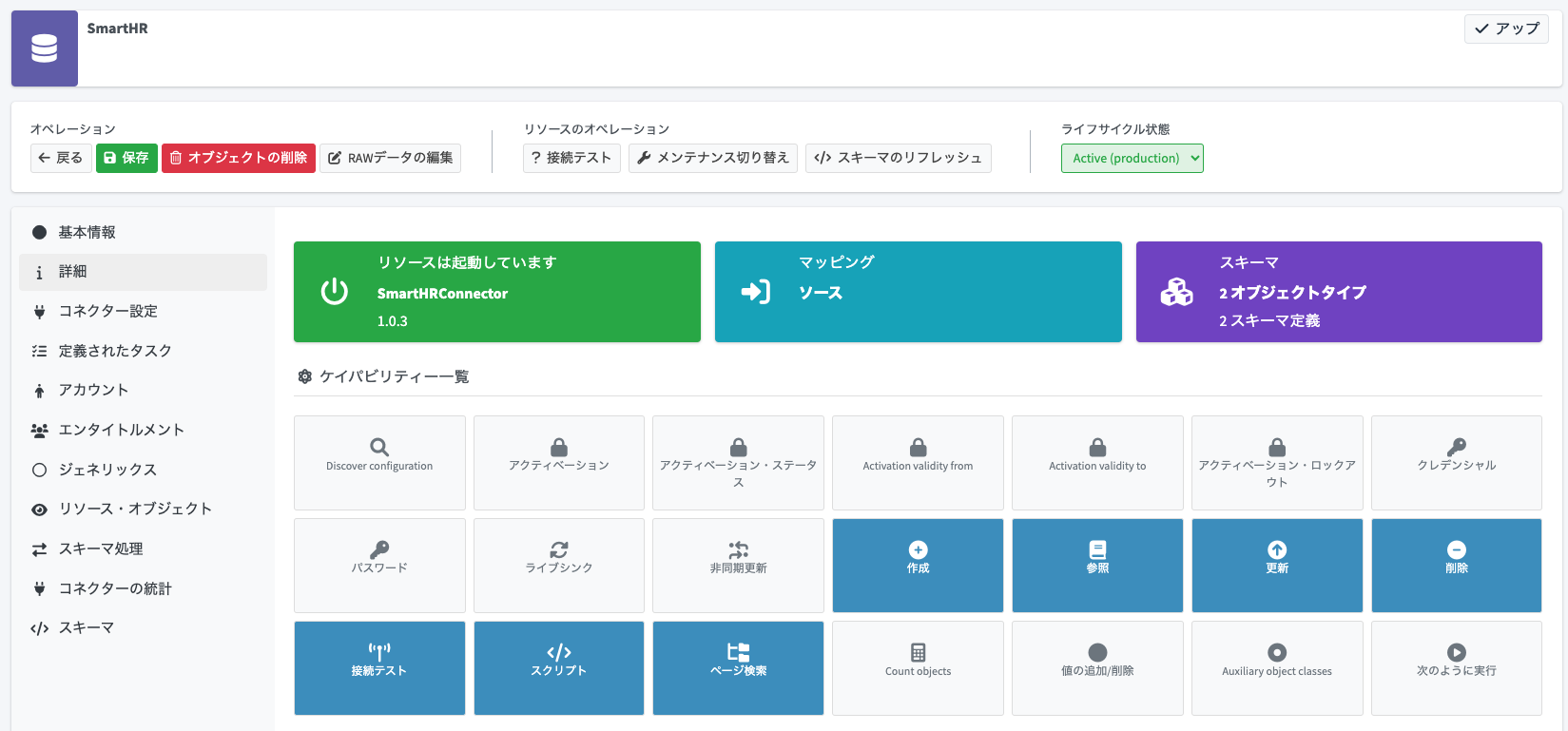Click the red オブジェクトの削除 button
The width and height of the screenshot is (1568, 731).
coord(239,158)
